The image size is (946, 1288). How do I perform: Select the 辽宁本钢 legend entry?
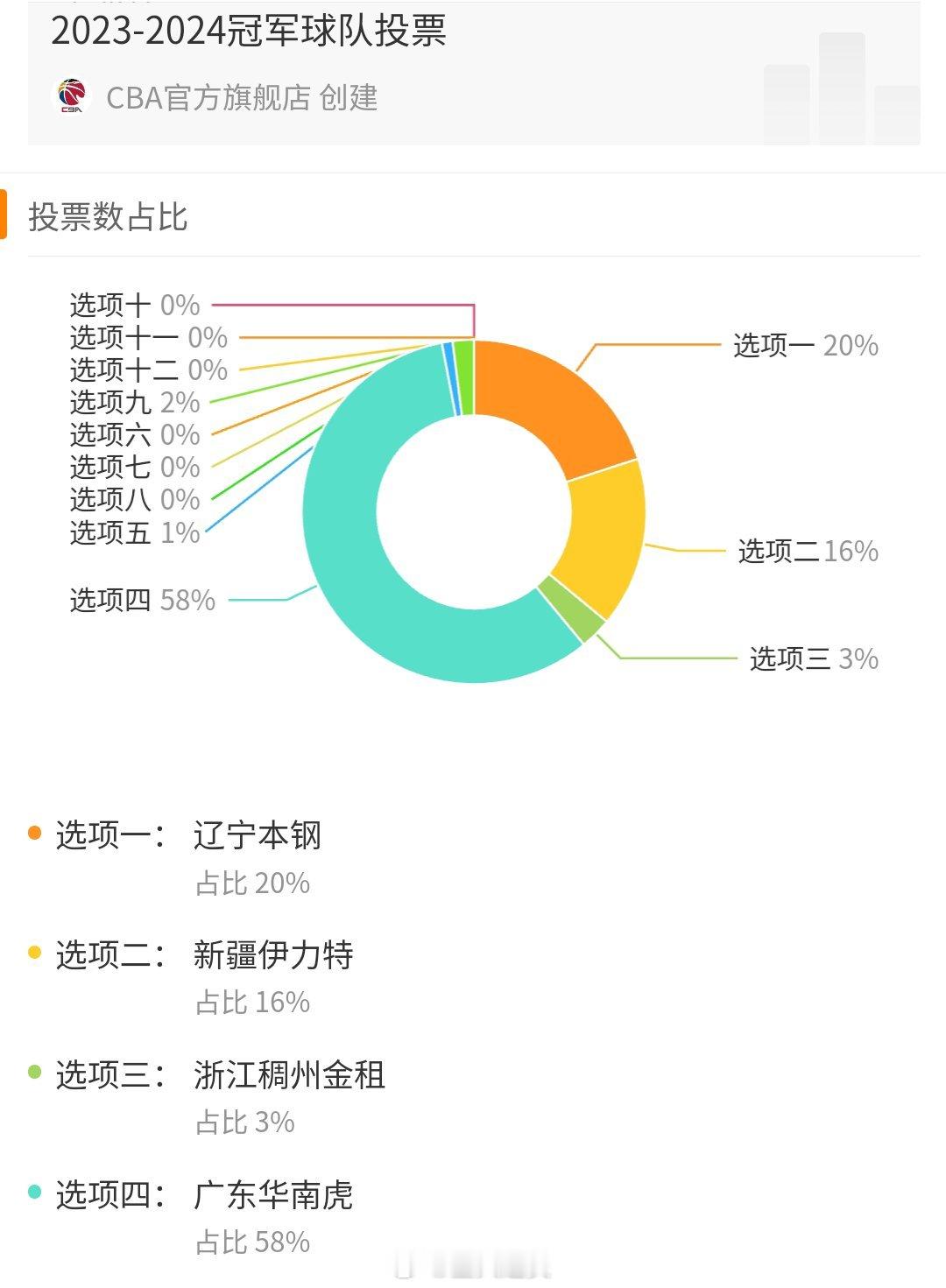tap(258, 835)
